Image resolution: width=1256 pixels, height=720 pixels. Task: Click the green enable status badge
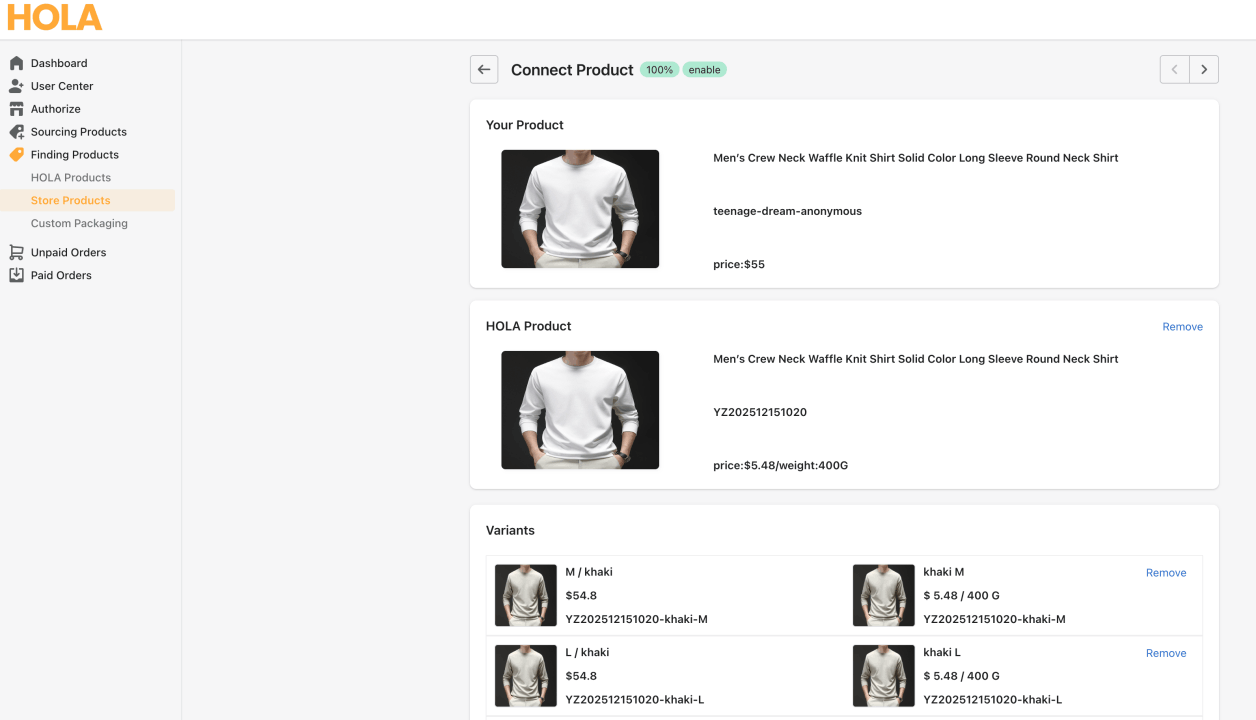point(704,70)
